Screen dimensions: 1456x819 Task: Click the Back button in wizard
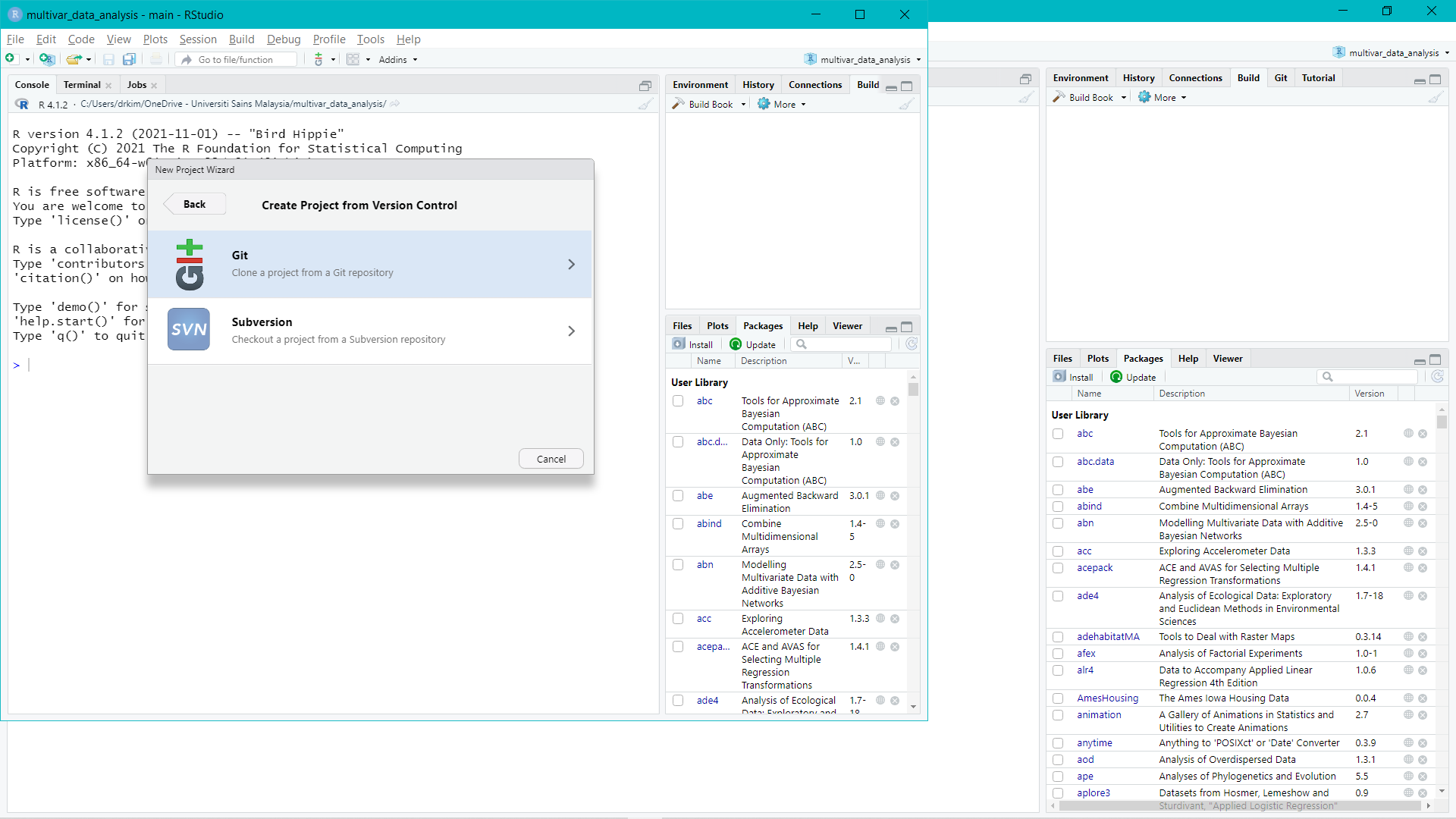pyautogui.click(x=195, y=204)
